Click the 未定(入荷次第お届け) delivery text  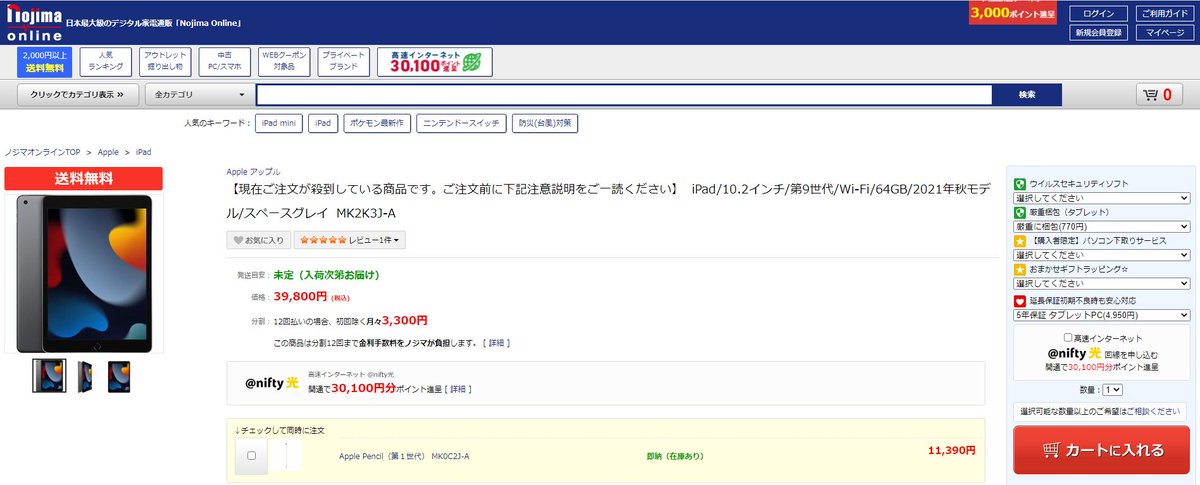(327, 274)
